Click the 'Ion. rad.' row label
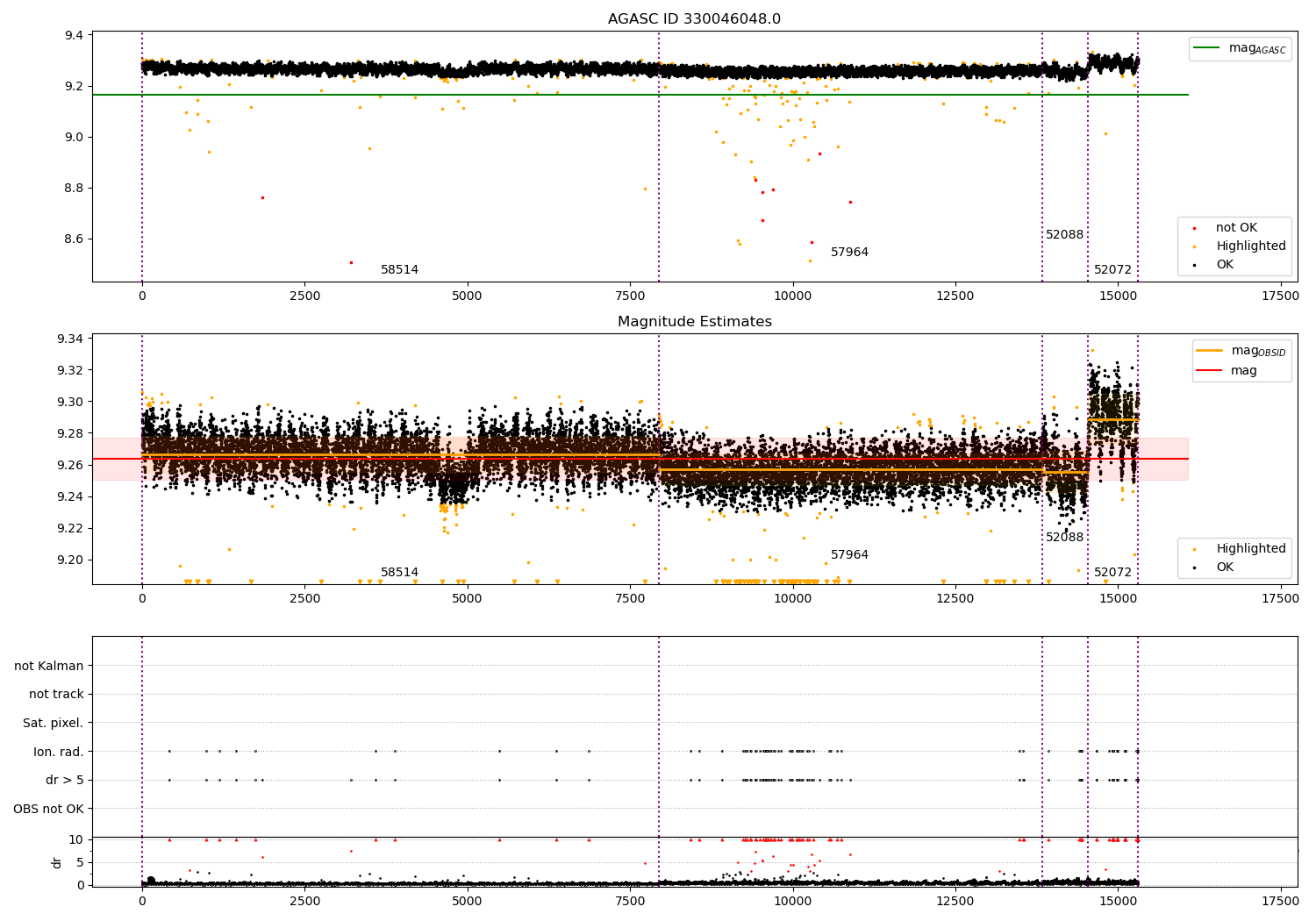The height and width of the screenshot is (921, 1316). pos(59,752)
